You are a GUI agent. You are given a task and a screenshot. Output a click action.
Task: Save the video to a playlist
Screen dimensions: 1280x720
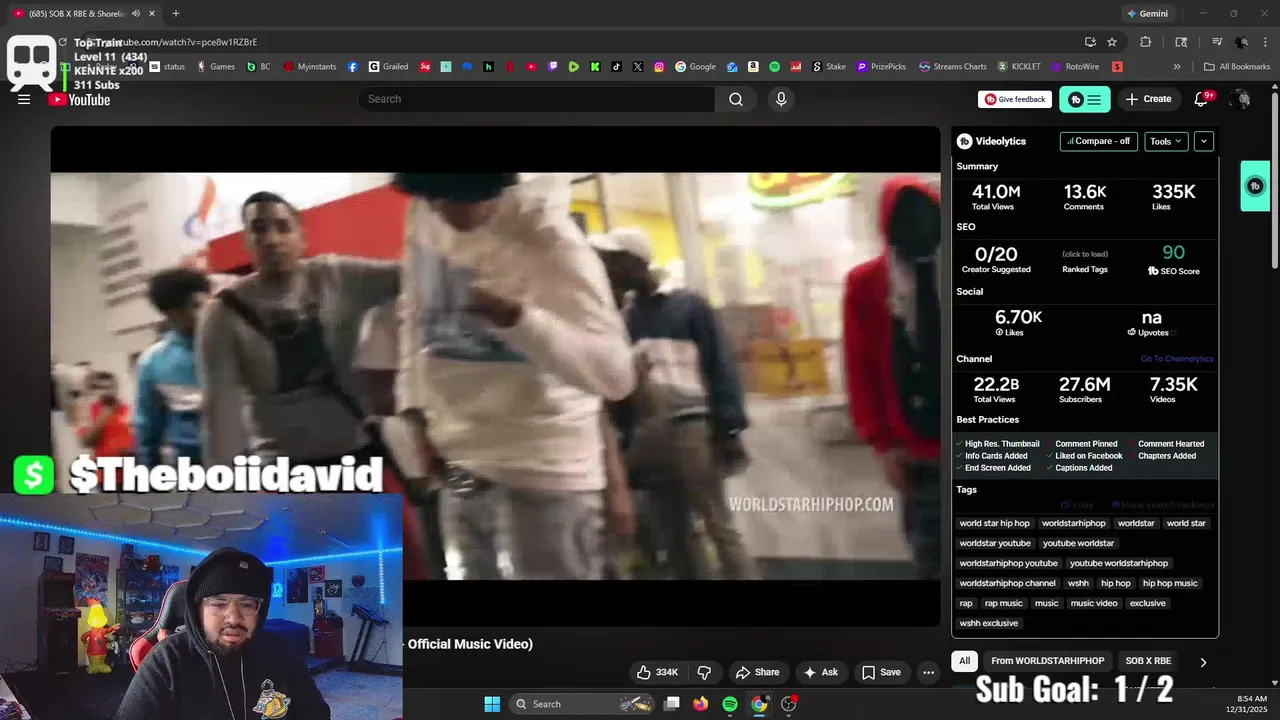[881, 672]
